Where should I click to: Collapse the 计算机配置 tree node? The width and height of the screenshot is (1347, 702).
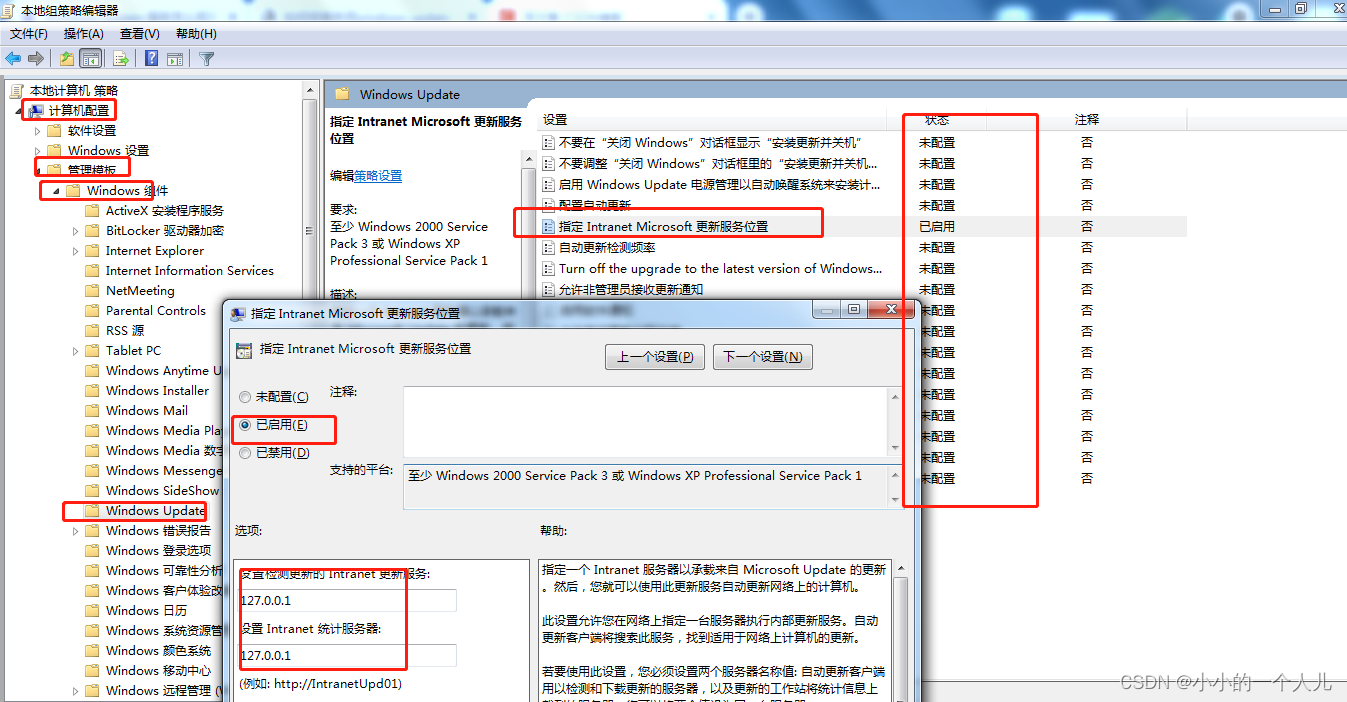(x=18, y=111)
